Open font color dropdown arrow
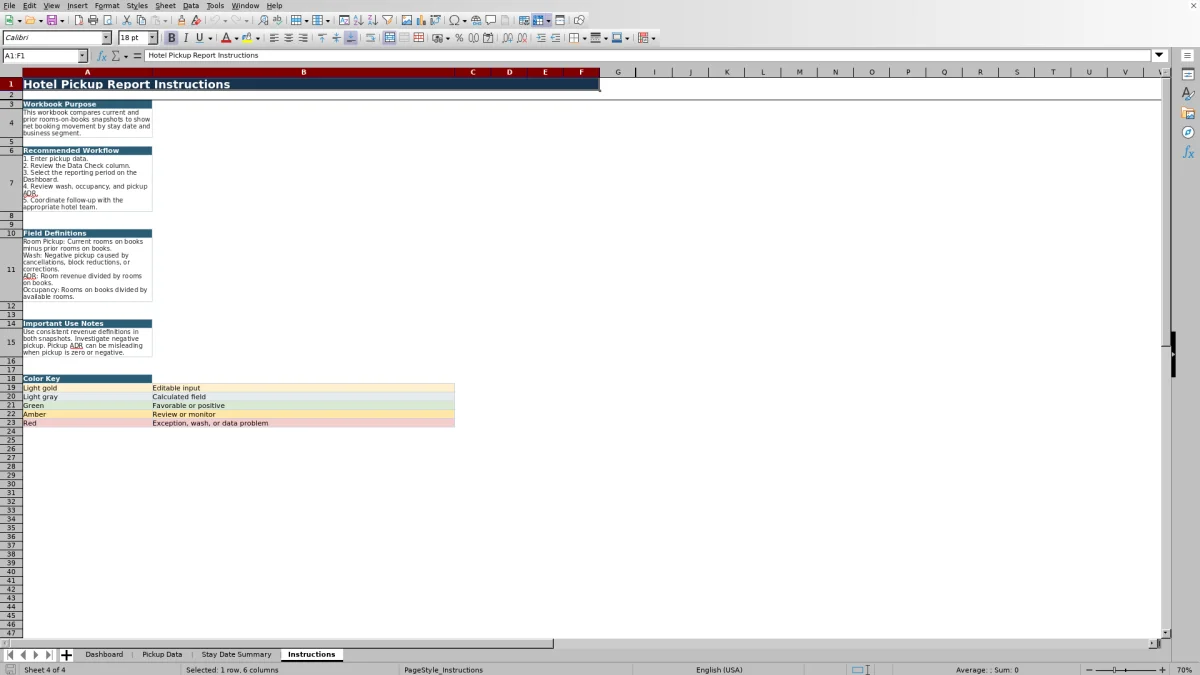 click(x=236, y=38)
